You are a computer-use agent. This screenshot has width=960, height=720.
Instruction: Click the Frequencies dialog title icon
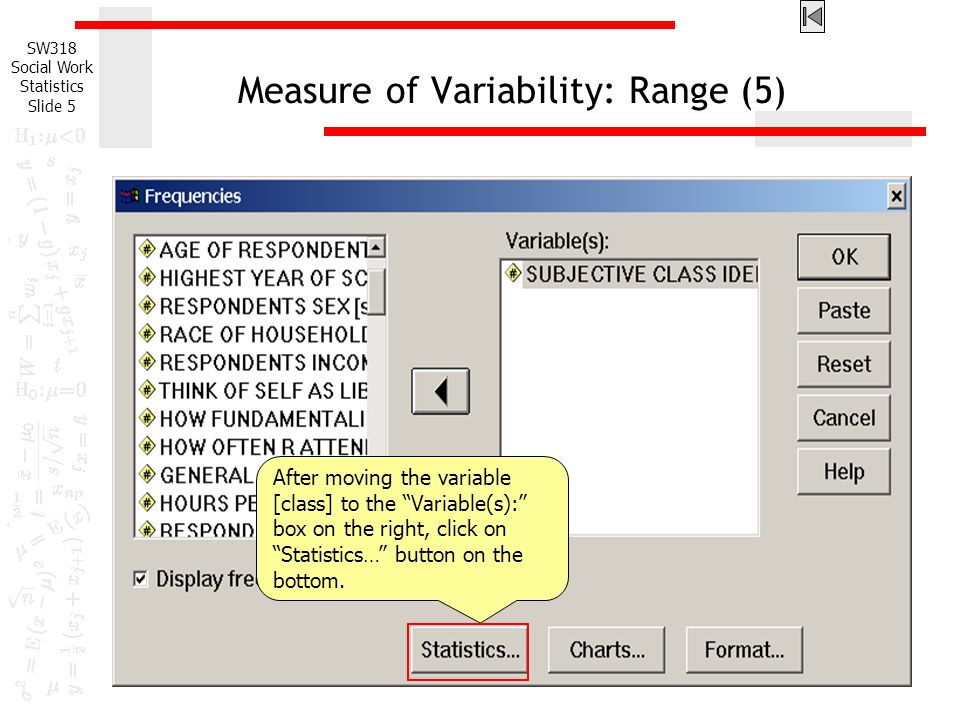130,196
